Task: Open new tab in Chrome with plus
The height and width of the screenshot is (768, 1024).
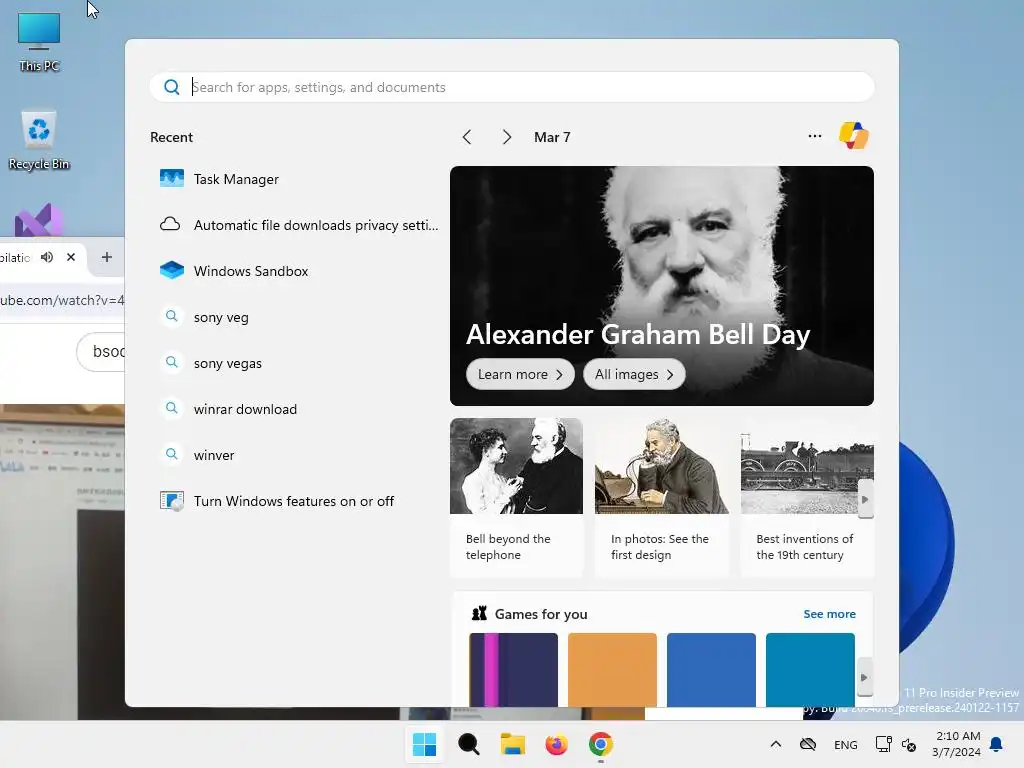Action: (x=106, y=257)
